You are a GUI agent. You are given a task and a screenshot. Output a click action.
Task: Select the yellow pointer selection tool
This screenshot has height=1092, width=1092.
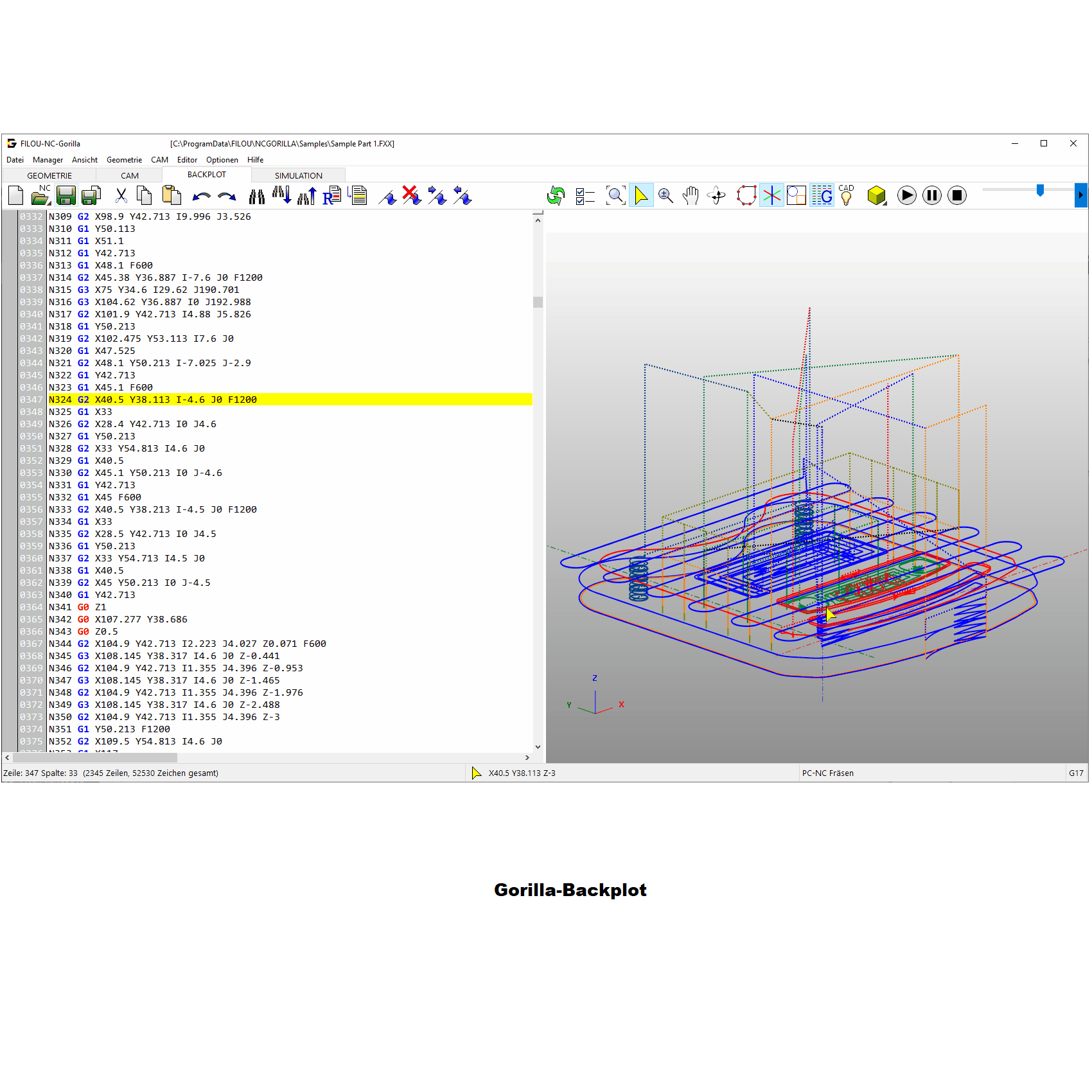tap(641, 196)
